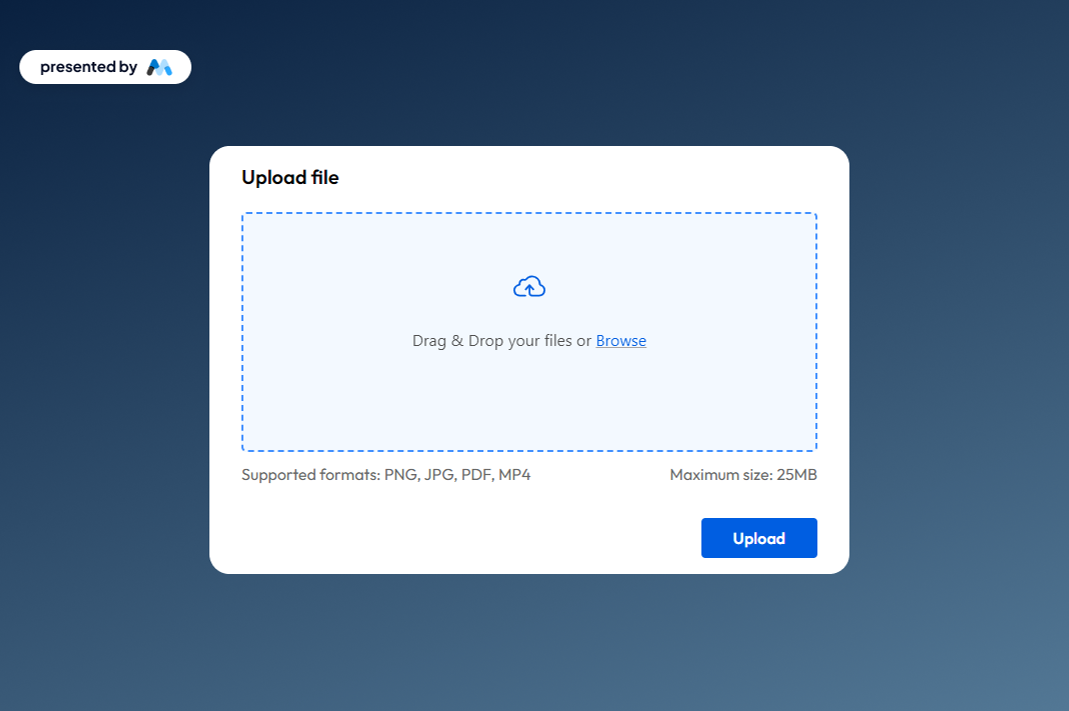
Task: Click the presented by badge
Action: (x=105, y=67)
